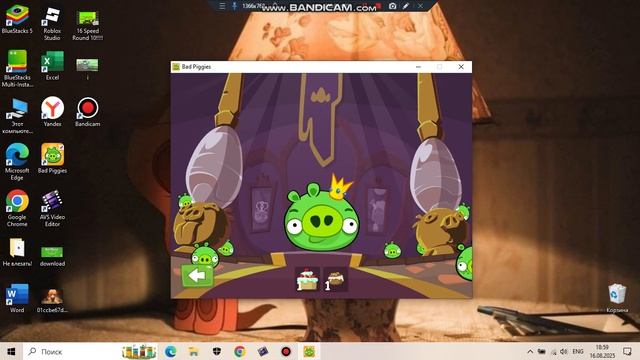
Task: Open the Bandicam overlay menu icon
Action: point(222,6)
